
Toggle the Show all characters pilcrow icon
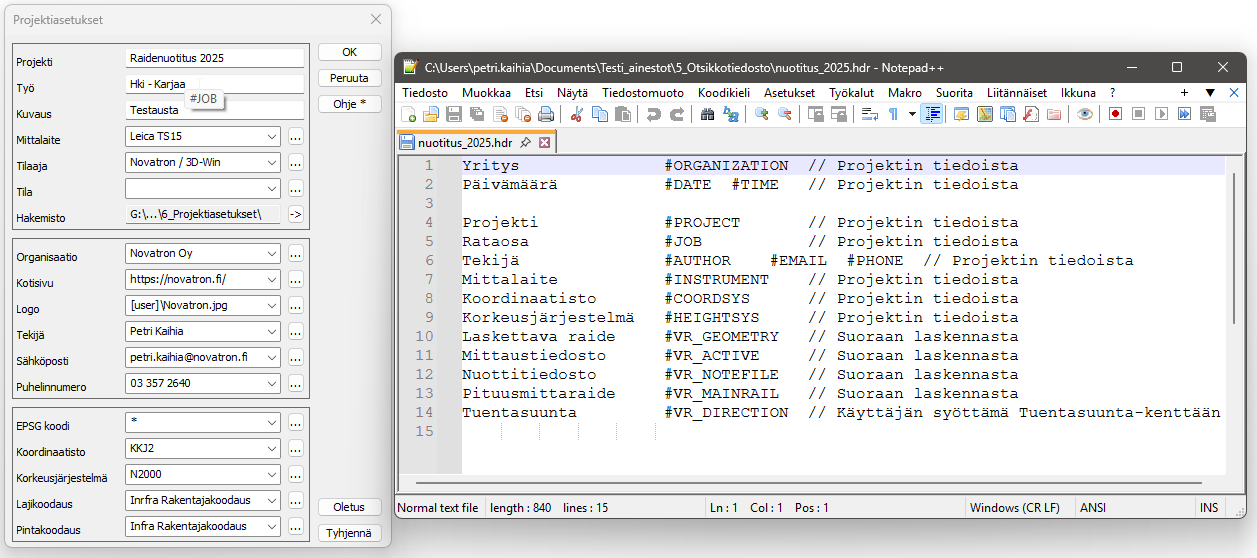coord(893,114)
